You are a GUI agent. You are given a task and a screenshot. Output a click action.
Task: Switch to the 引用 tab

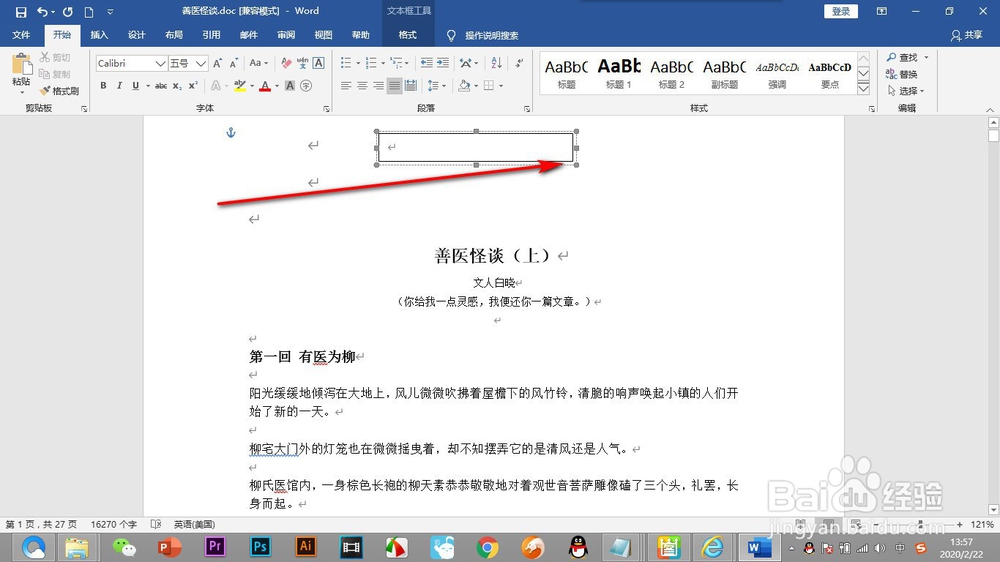tap(211, 35)
